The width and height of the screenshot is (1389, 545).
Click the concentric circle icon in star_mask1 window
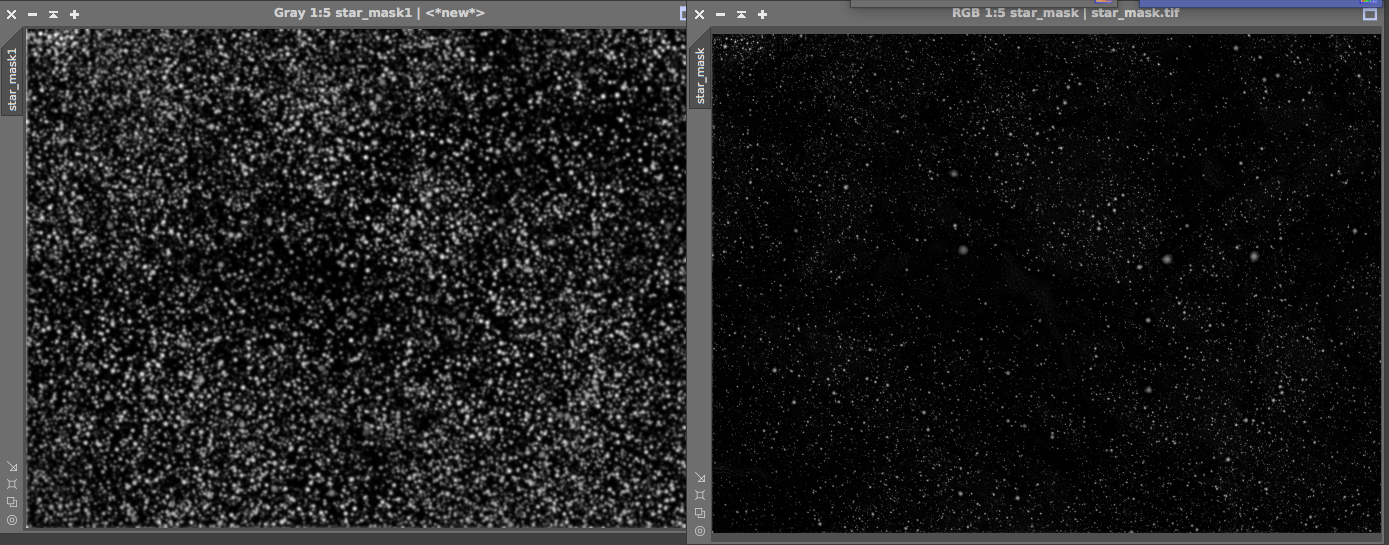[x=12, y=520]
